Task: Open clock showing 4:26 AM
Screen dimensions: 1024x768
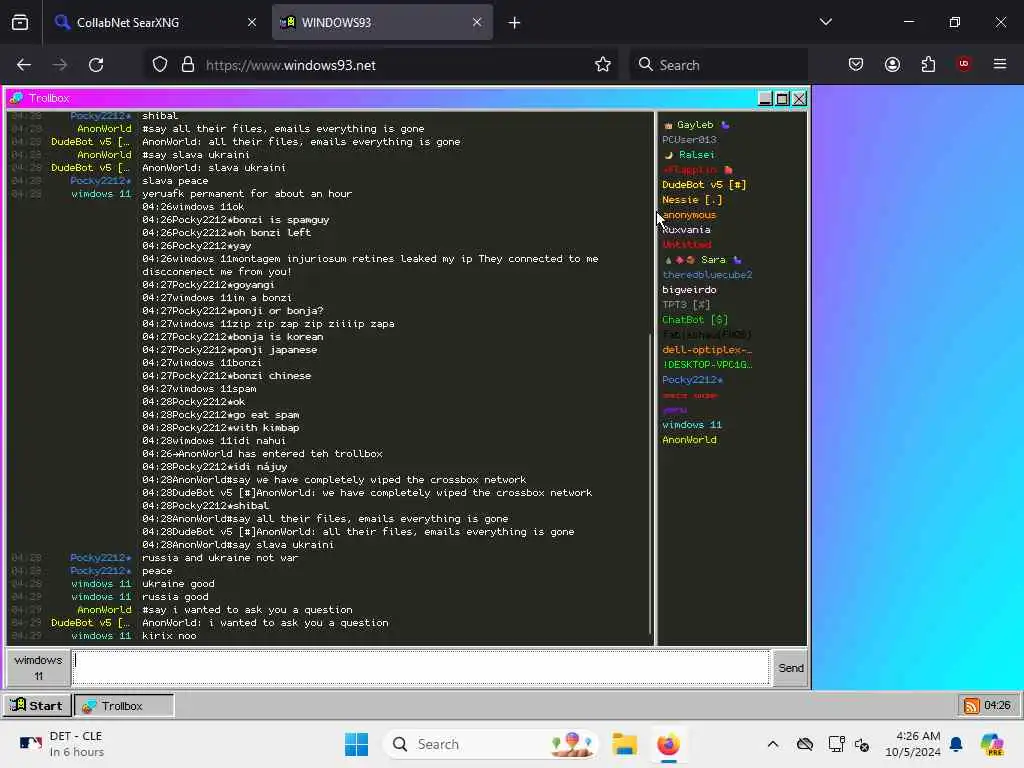Action: pos(912,744)
